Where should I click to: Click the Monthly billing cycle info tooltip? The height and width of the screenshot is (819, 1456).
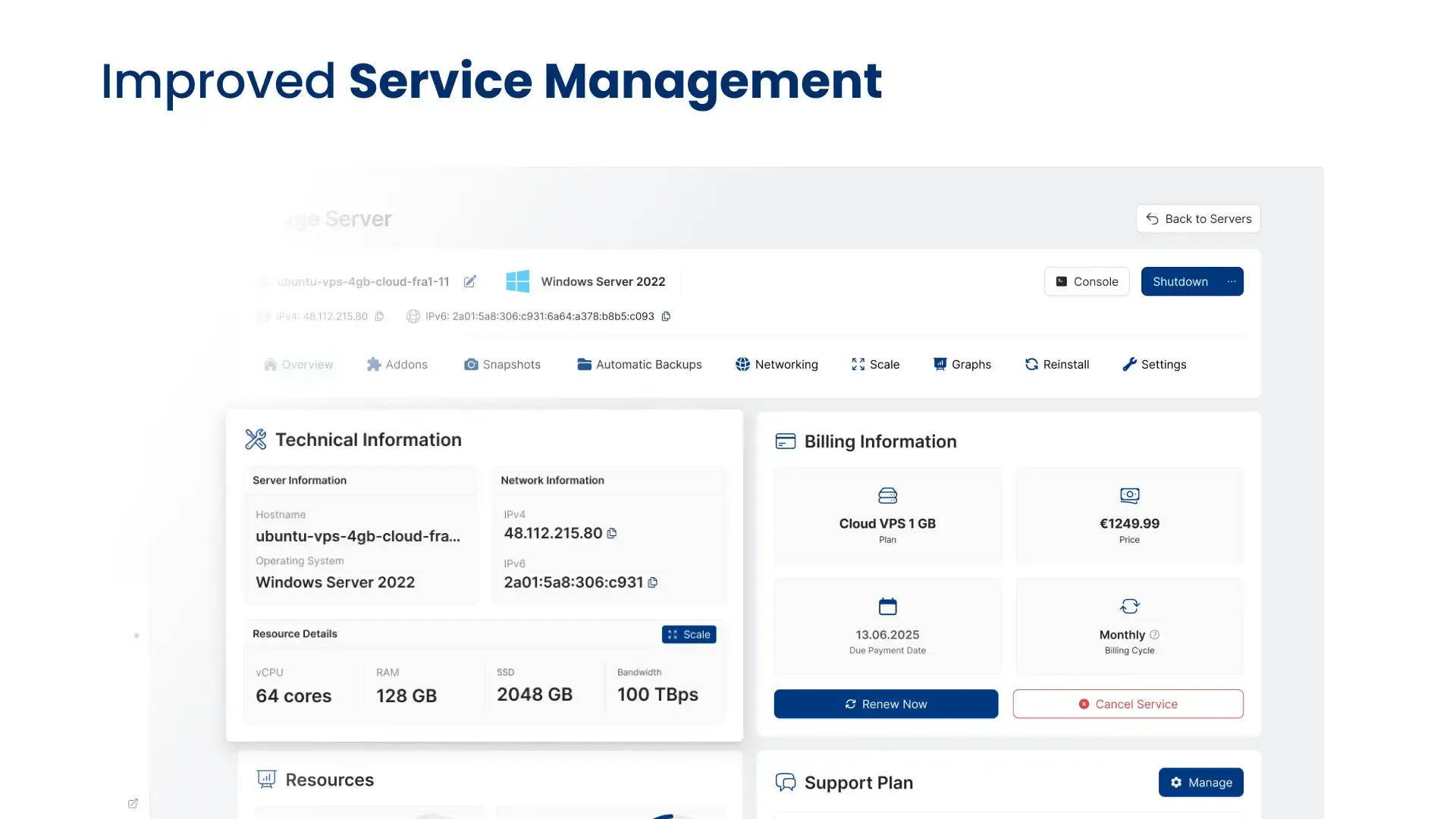pyautogui.click(x=1153, y=635)
